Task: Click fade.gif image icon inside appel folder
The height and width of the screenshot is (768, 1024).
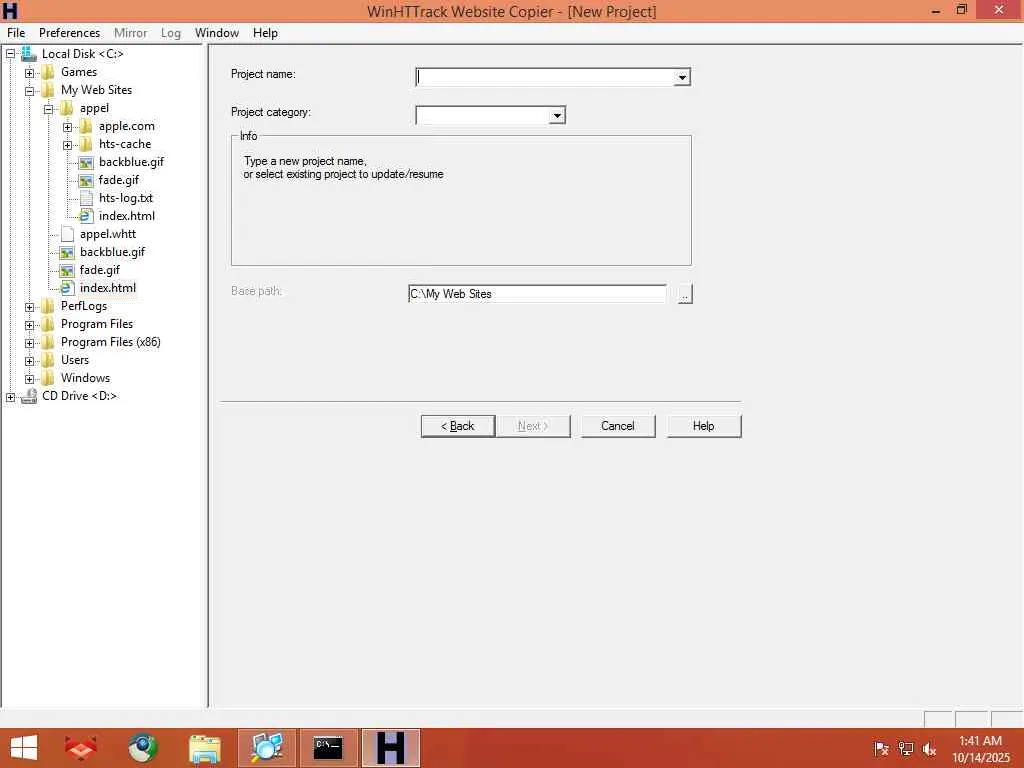Action: point(86,180)
